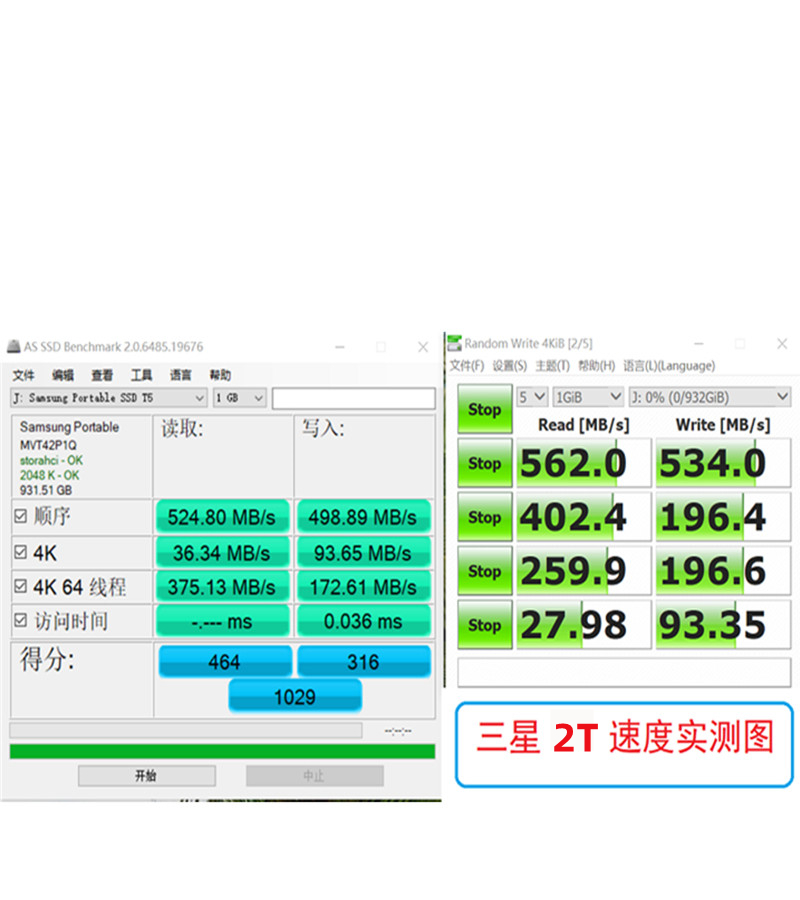Click the top Stop all-tests button
The image size is (800, 900).
pos(485,409)
